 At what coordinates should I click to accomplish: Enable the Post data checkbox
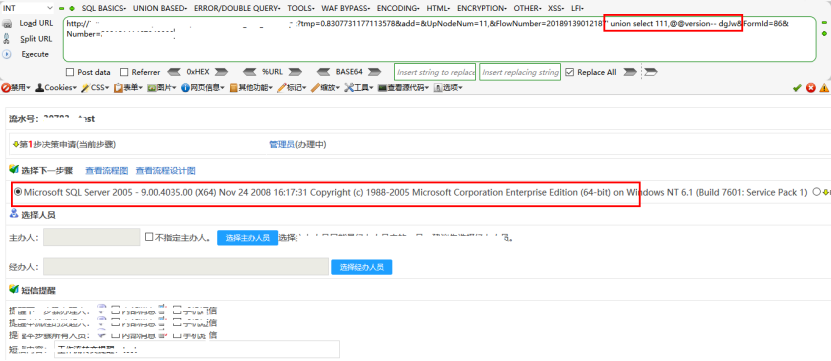coord(69,72)
